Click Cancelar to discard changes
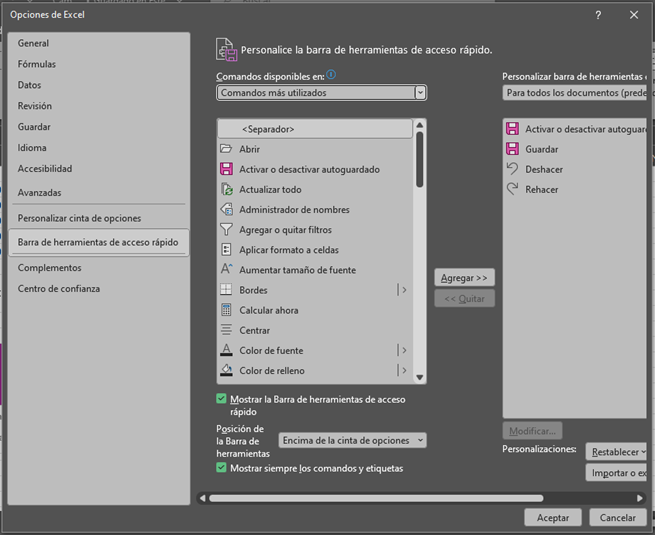Image resolution: width=655 pixels, height=535 pixels. (x=617, y=517)
